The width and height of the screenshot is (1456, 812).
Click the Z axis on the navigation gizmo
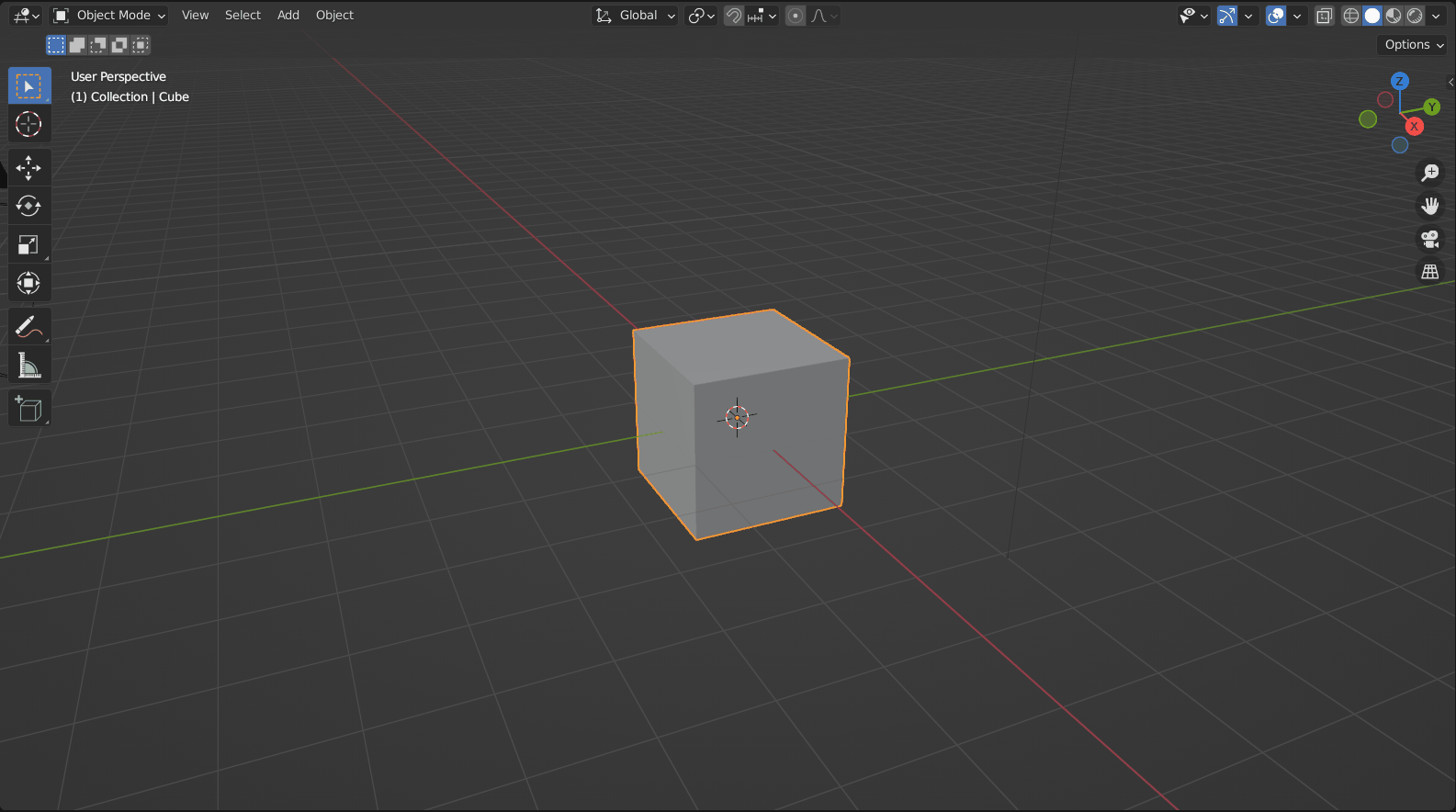[1399, 81]
